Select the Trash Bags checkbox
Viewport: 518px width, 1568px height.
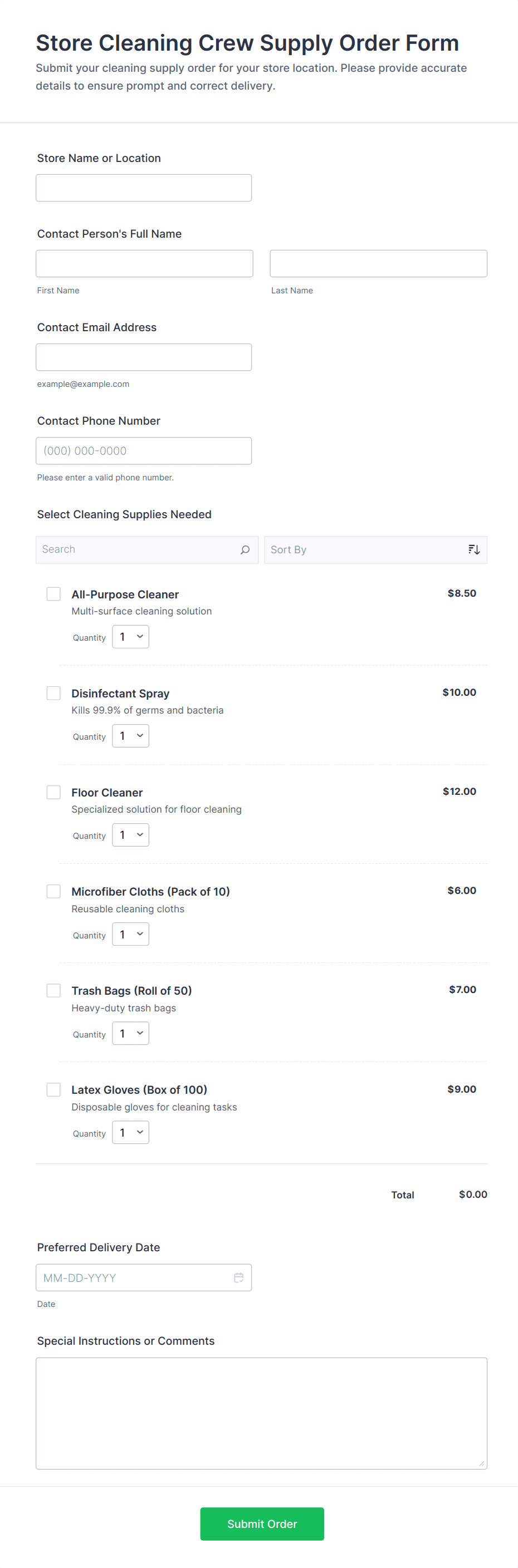[x=53, y=990]
